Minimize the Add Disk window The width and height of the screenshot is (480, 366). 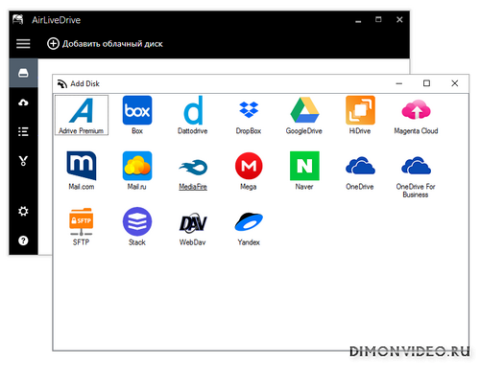click(399, 83)
